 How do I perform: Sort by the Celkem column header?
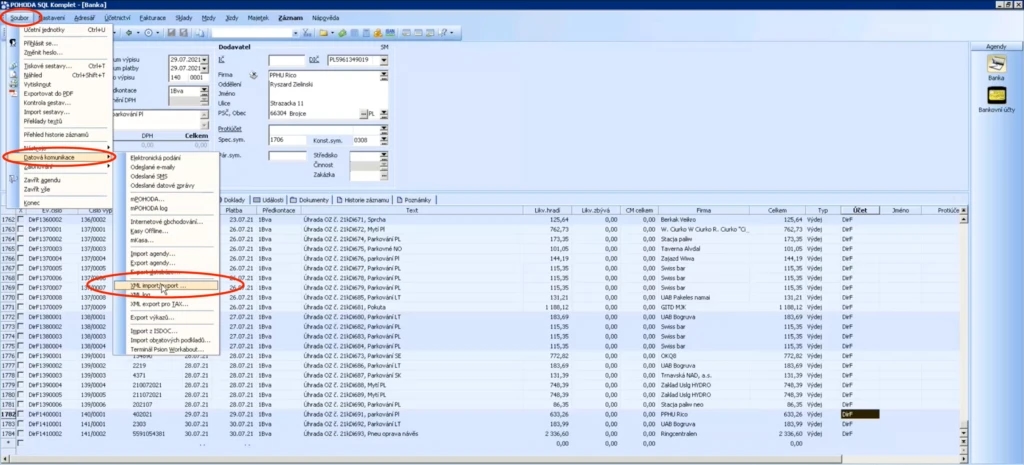point(777,210)
